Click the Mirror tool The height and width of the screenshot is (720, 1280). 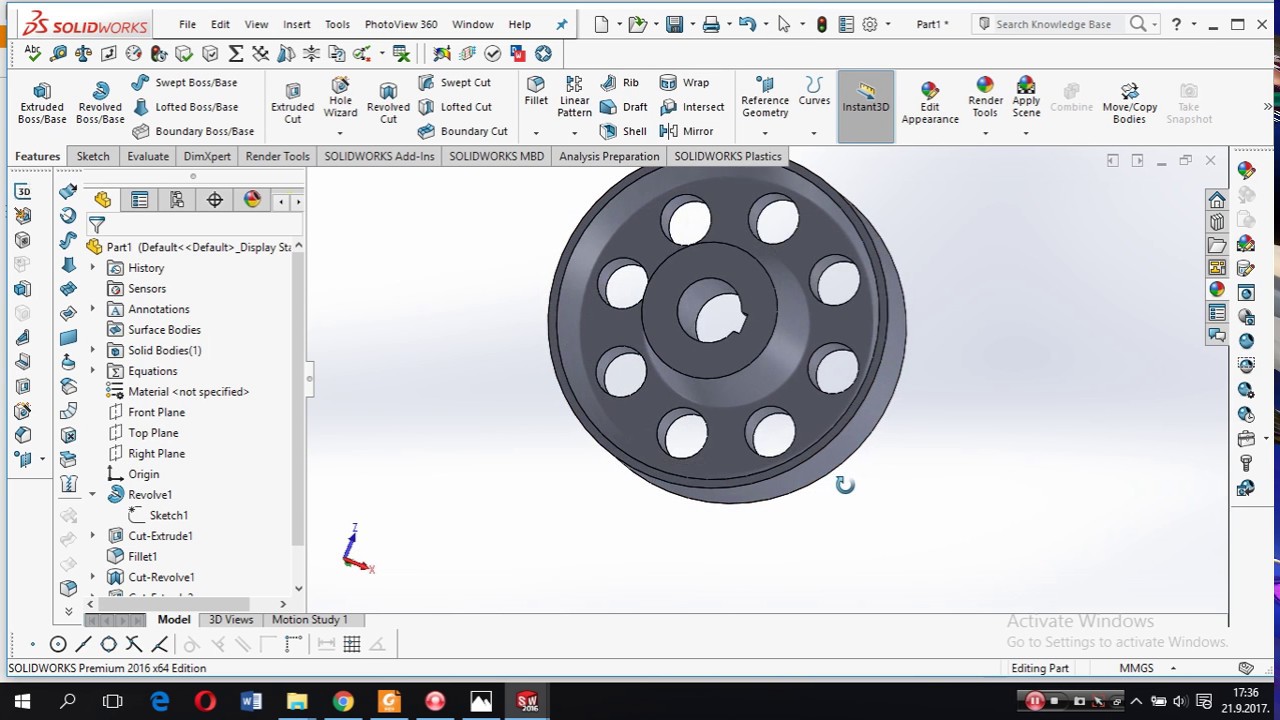pos(687,131)
